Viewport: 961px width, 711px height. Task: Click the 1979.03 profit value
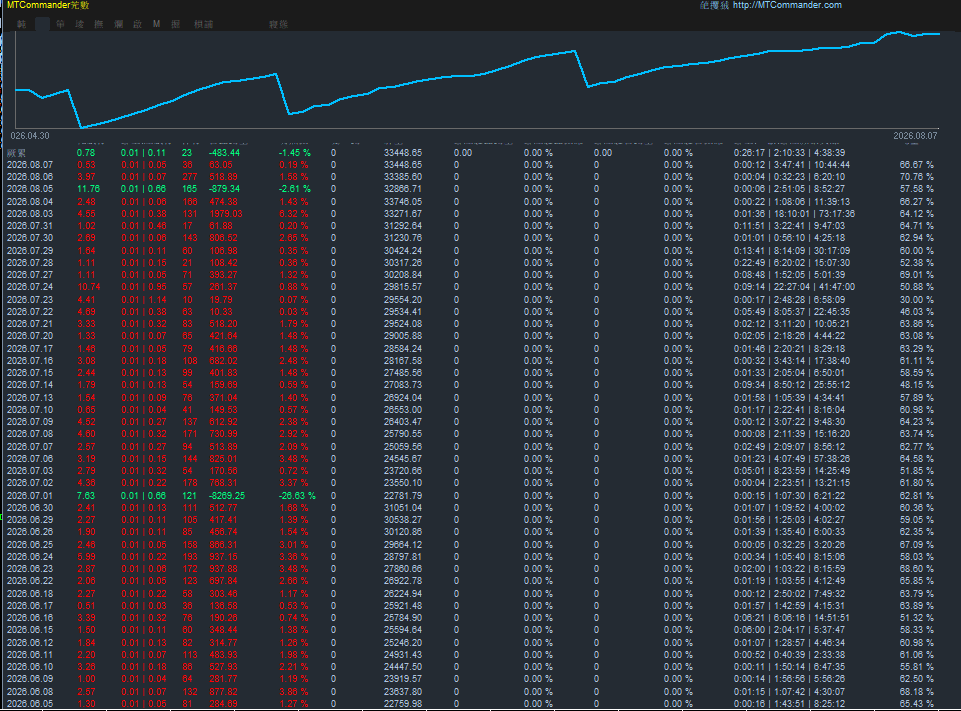pos(226,213)
